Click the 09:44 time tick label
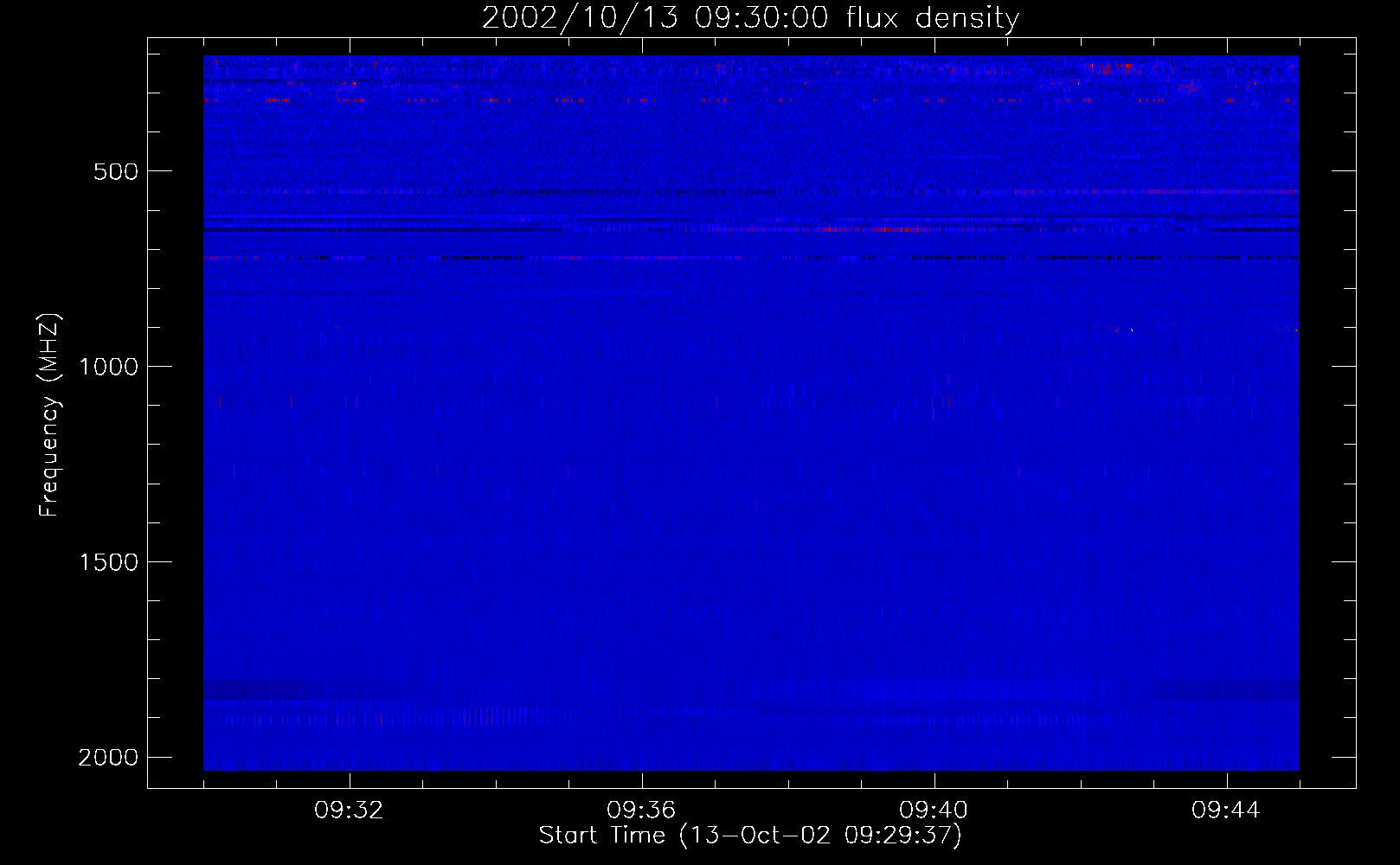1400x865 pixels. point(1226,811)
